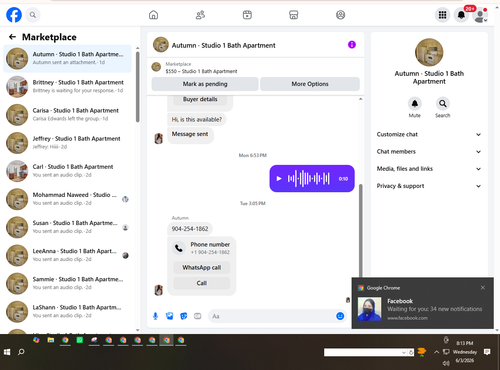This screenshot has width=500, height=370.
Task: Open Mohammad Naweed conversation
Action: [67, 199]
